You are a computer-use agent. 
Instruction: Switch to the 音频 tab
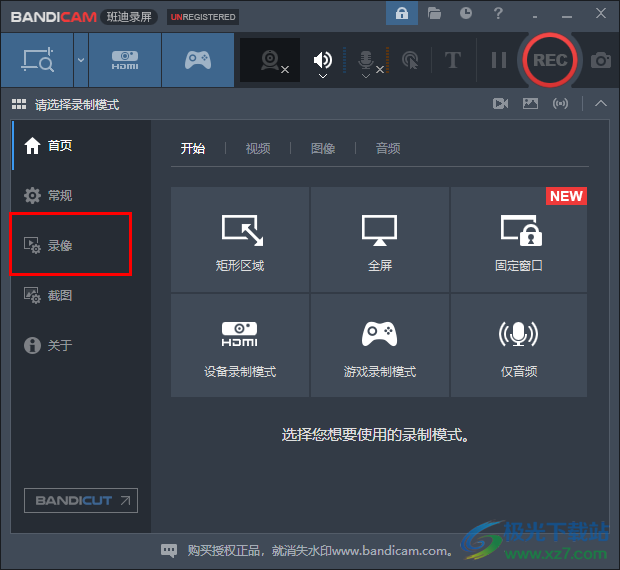pos(388,149)
